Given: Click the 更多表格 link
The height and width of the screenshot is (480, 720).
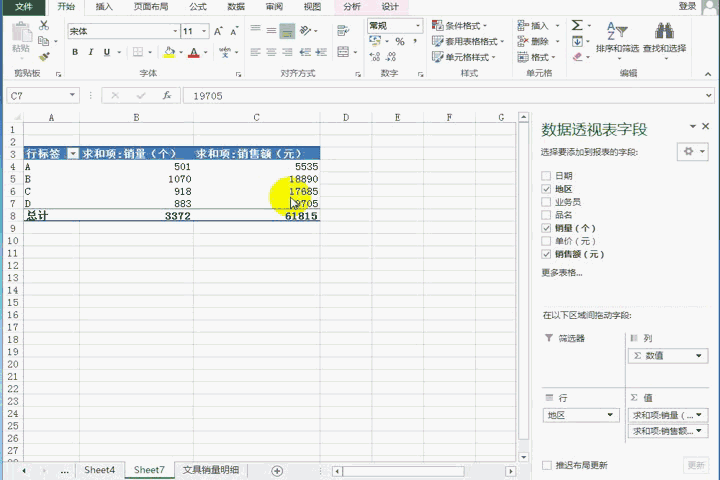Looking at the screenshot, I should point(561,272).
